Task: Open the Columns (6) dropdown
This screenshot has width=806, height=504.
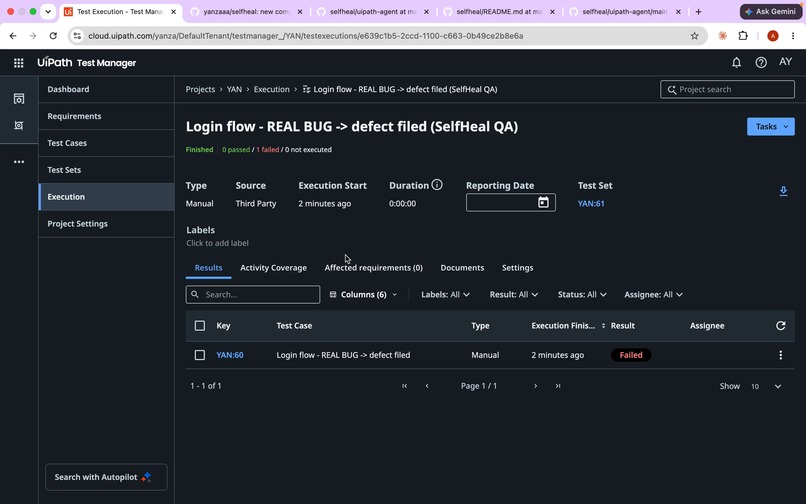Action: [363, 295]
